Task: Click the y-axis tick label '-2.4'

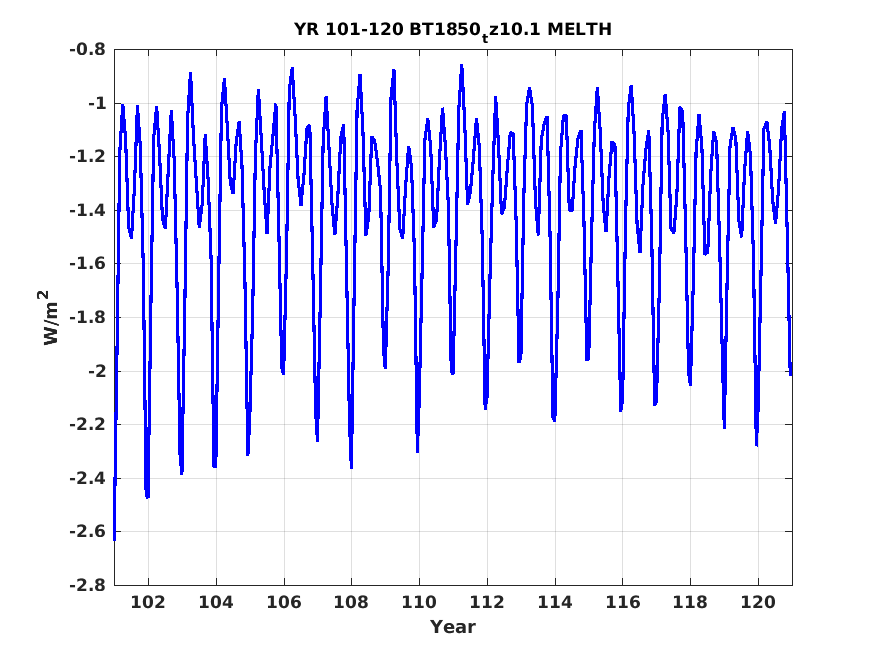Action: [88, 478]
